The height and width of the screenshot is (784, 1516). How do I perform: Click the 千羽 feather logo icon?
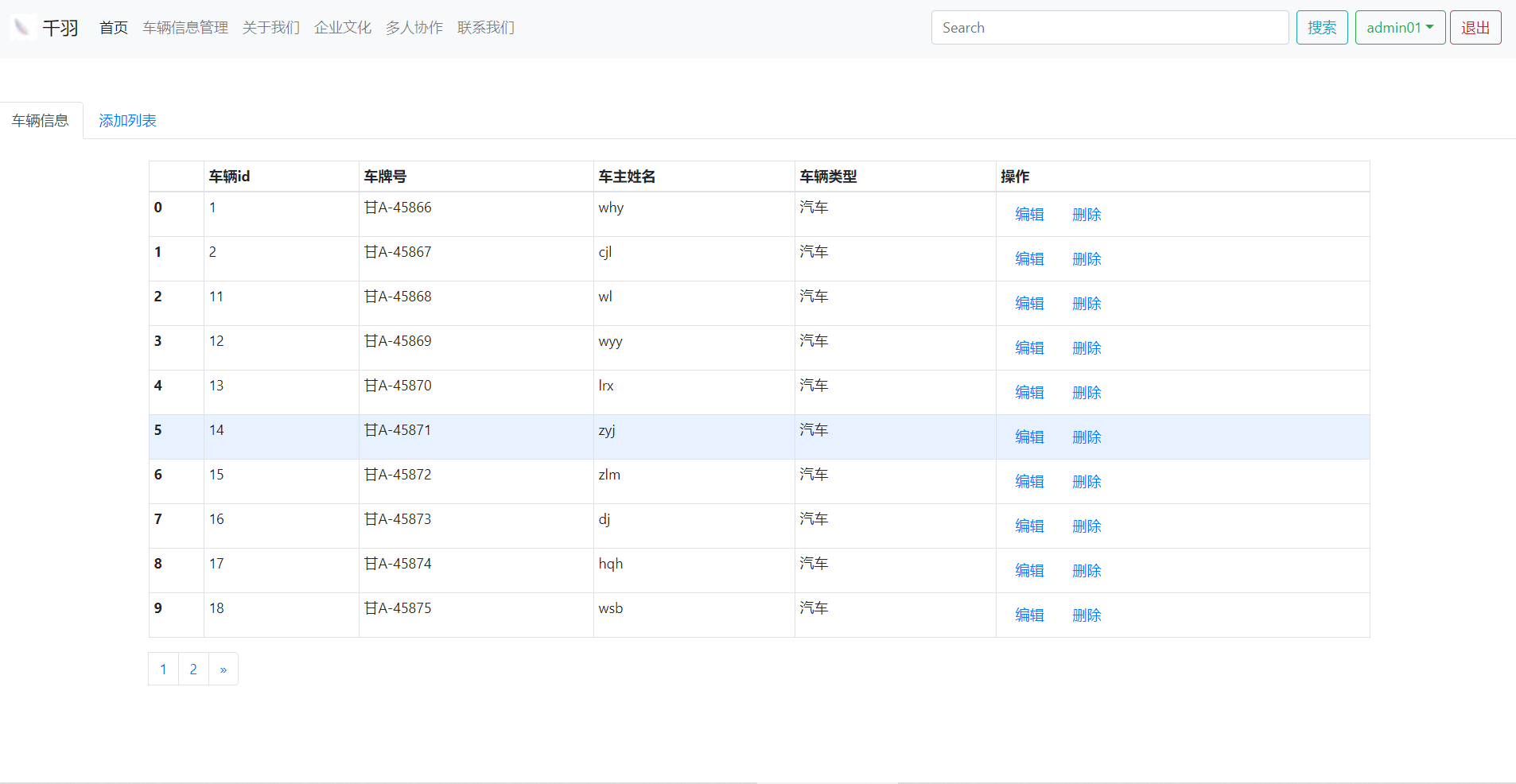click(23, 28)
